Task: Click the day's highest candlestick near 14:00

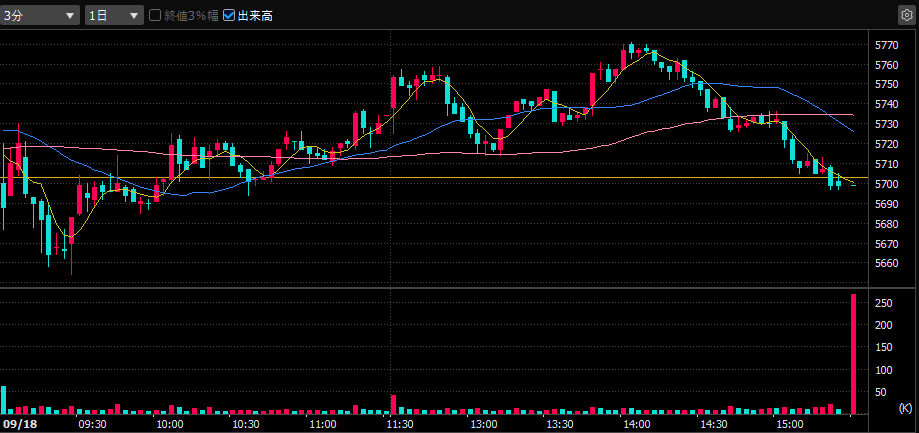Action: click(631, 52)
